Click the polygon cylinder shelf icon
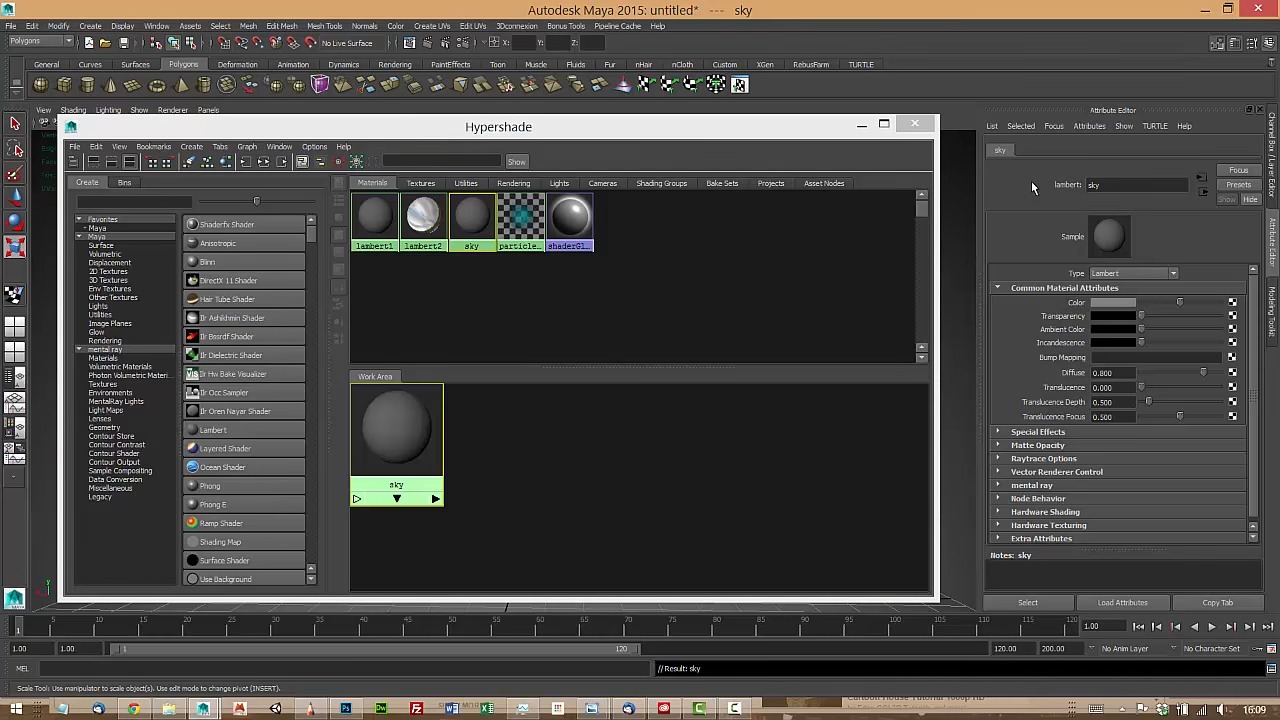Image resolution: width=1280 pixels, height=720 pixels. pyautogui.click(x=87, y=85)
